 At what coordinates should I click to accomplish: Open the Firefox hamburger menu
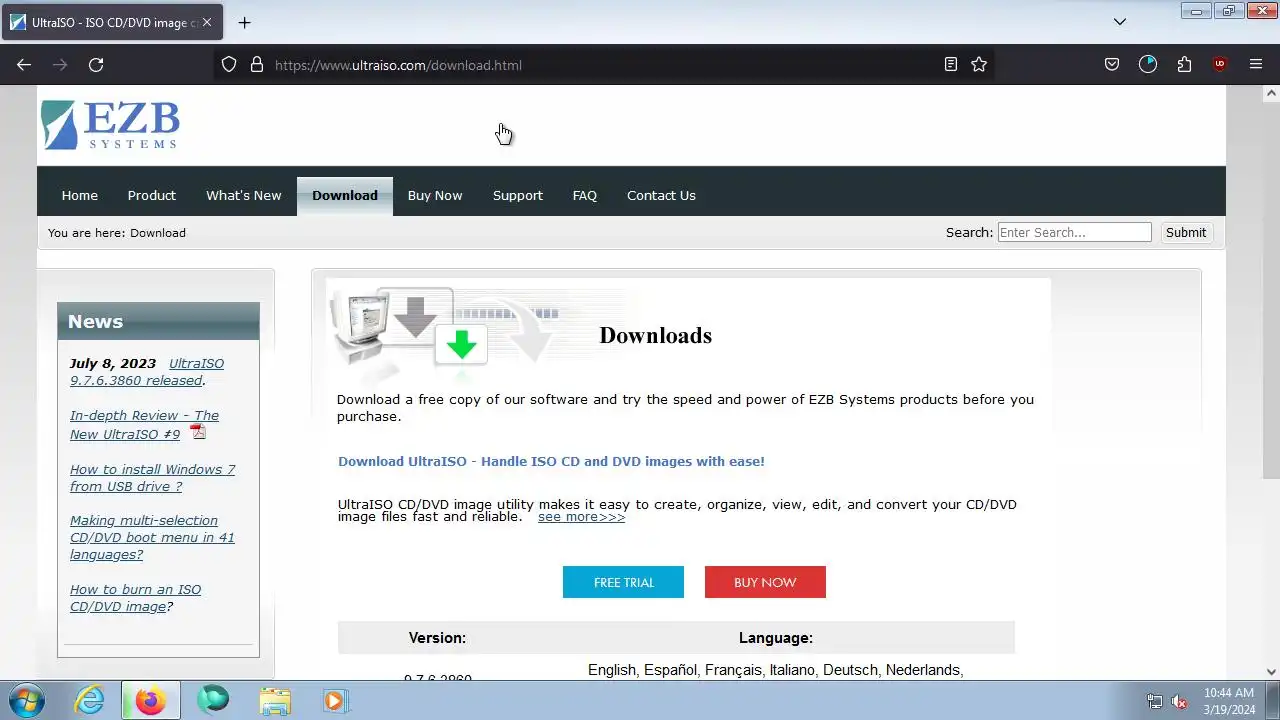[1256, 65]
